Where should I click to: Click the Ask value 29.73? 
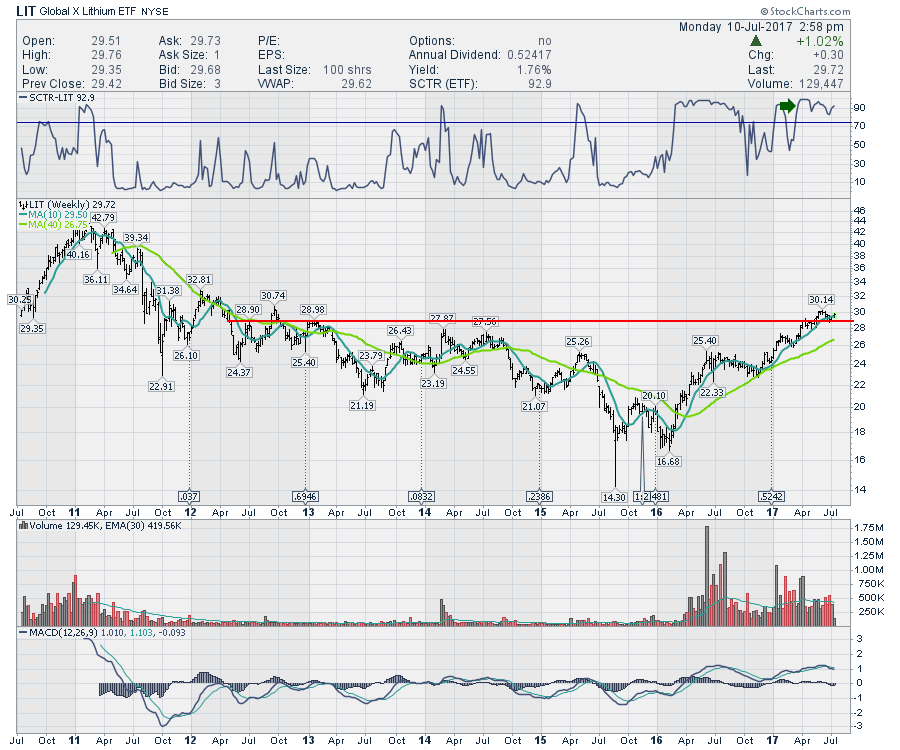click(x=205, y=41)
